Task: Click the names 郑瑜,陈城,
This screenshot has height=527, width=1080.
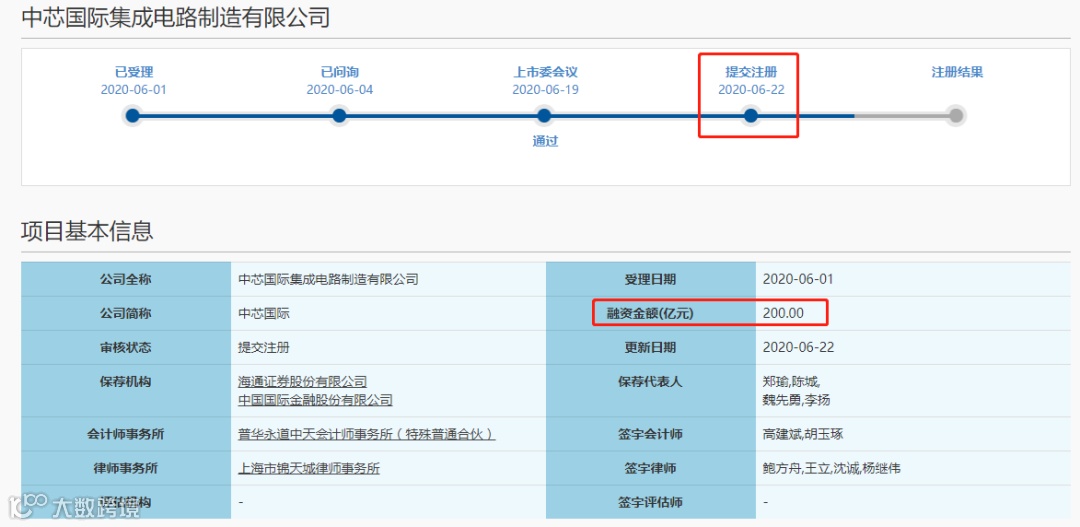Action: pos(793,382)
